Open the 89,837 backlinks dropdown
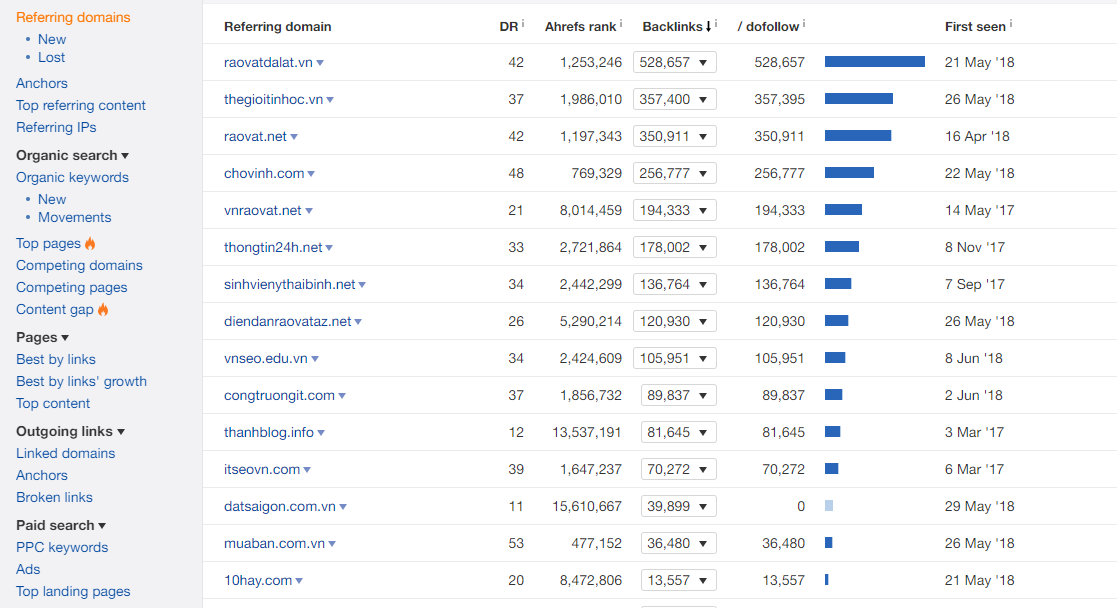Viewport: 1117px width, 608px height. (x=678, y=396)
